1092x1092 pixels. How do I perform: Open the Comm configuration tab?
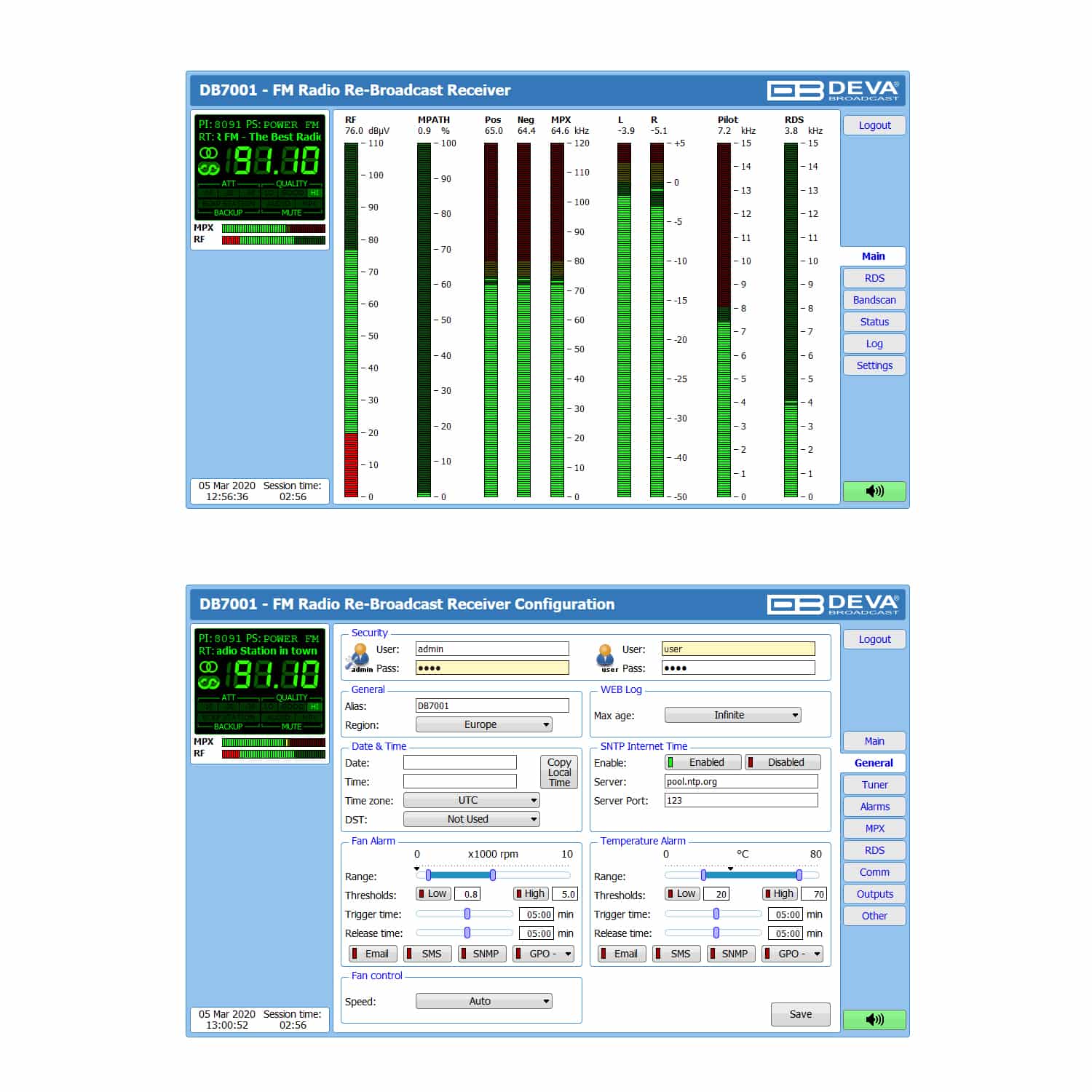(x=874, y=872)
